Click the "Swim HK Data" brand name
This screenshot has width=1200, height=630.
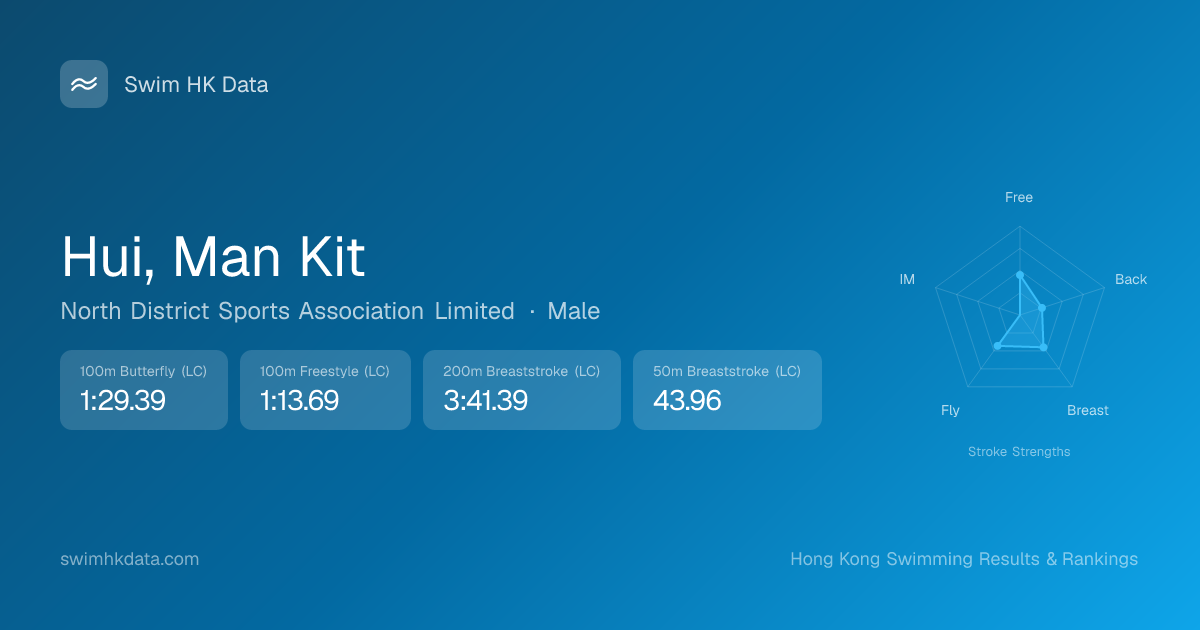[196, 85]
